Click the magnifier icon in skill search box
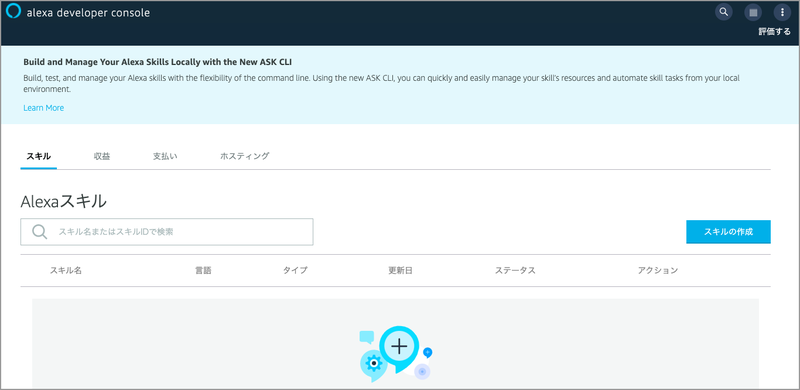Viewport: 800px width, 390px height. (x=40, y=232)
